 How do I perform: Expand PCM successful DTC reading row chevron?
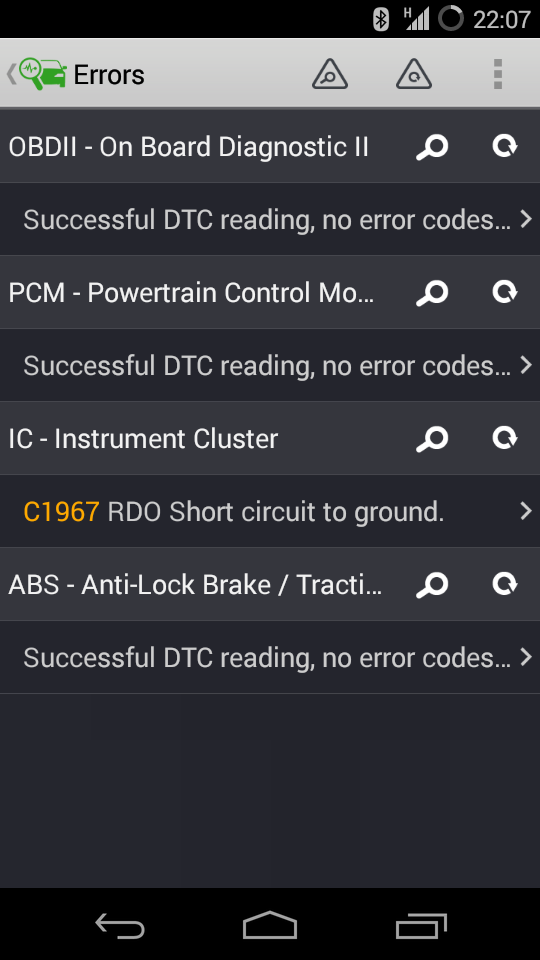(526, 366)
